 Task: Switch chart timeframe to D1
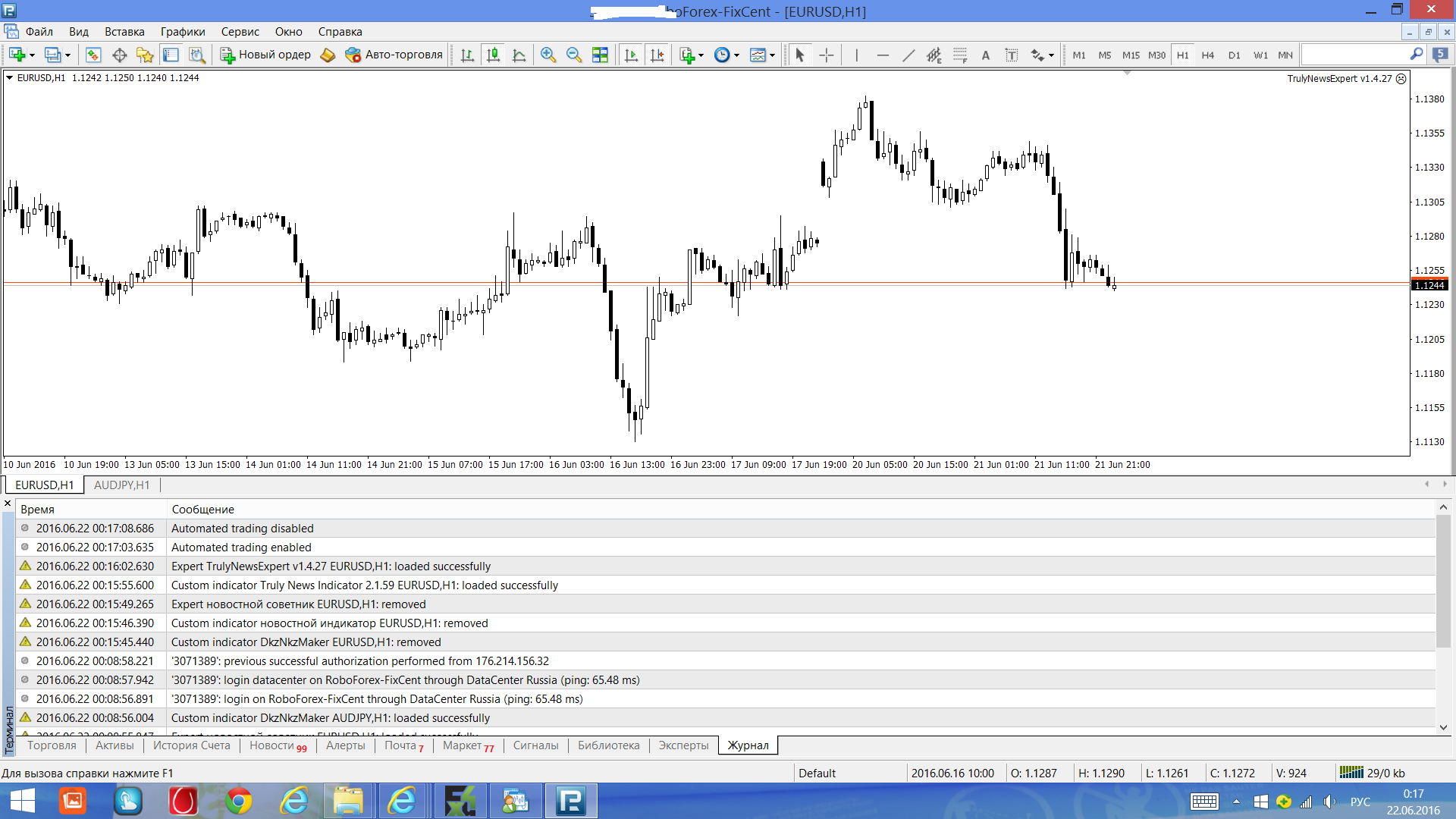(x=1234, y=55)
